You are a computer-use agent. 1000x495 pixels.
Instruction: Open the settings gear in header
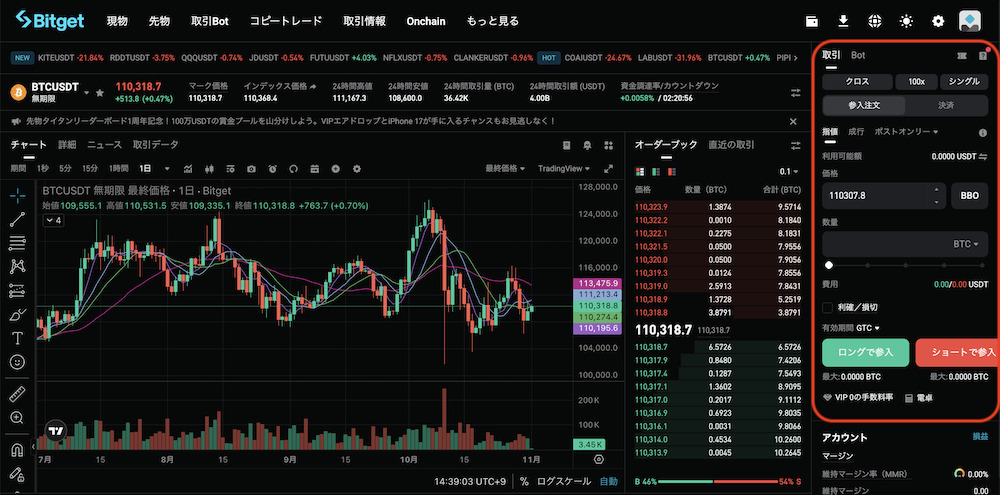938,21
